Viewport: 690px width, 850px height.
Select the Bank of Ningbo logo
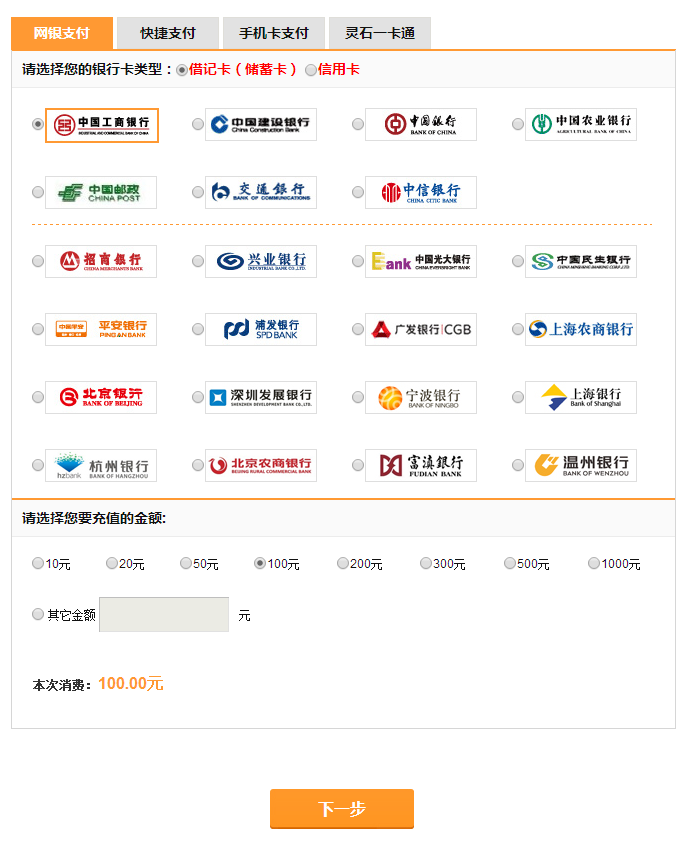pyautogui.click(x=421, y=397)
